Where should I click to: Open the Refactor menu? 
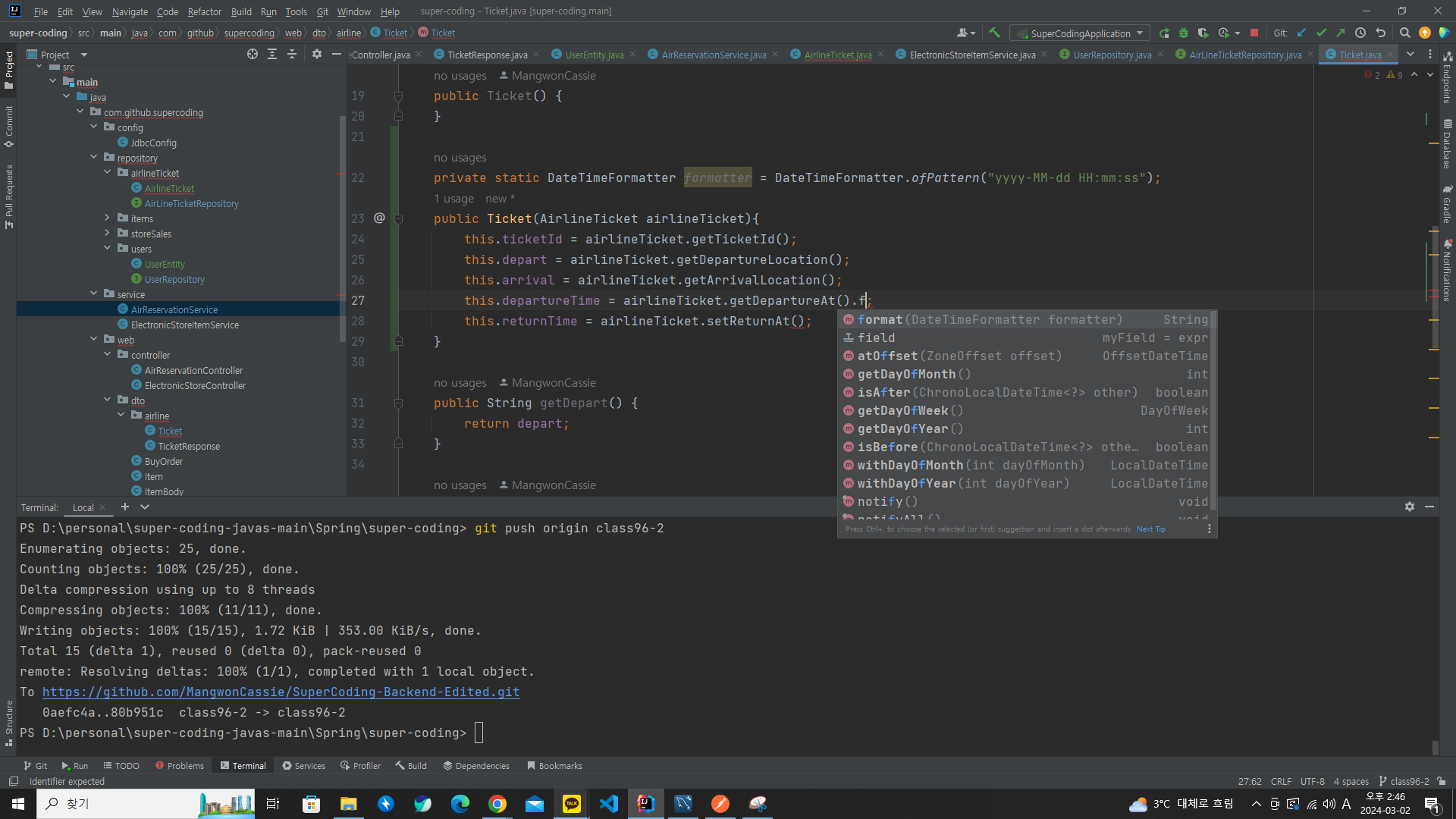(x=204, y=11)
